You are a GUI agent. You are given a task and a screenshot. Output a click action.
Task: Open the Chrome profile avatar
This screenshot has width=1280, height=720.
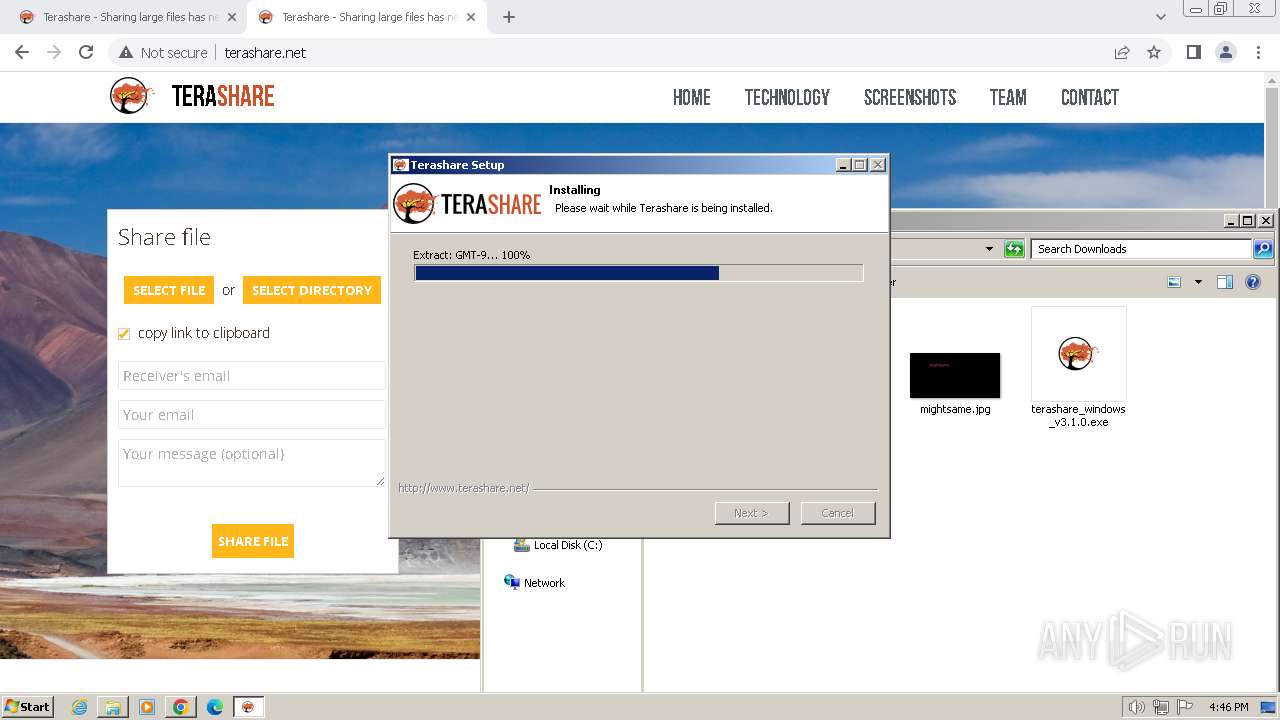(1225, 52)
